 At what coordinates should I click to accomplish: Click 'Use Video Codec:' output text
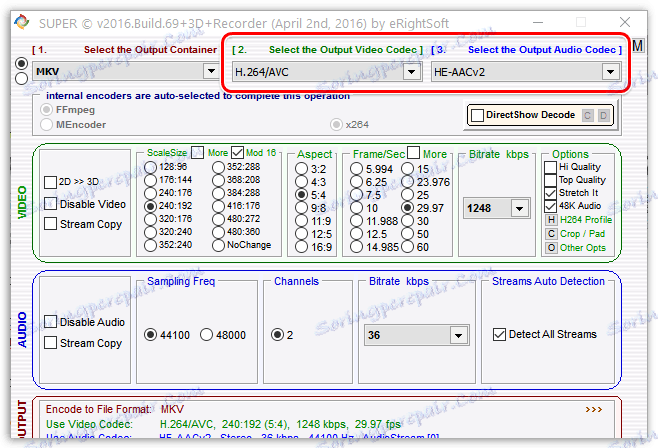coord(89,424)
